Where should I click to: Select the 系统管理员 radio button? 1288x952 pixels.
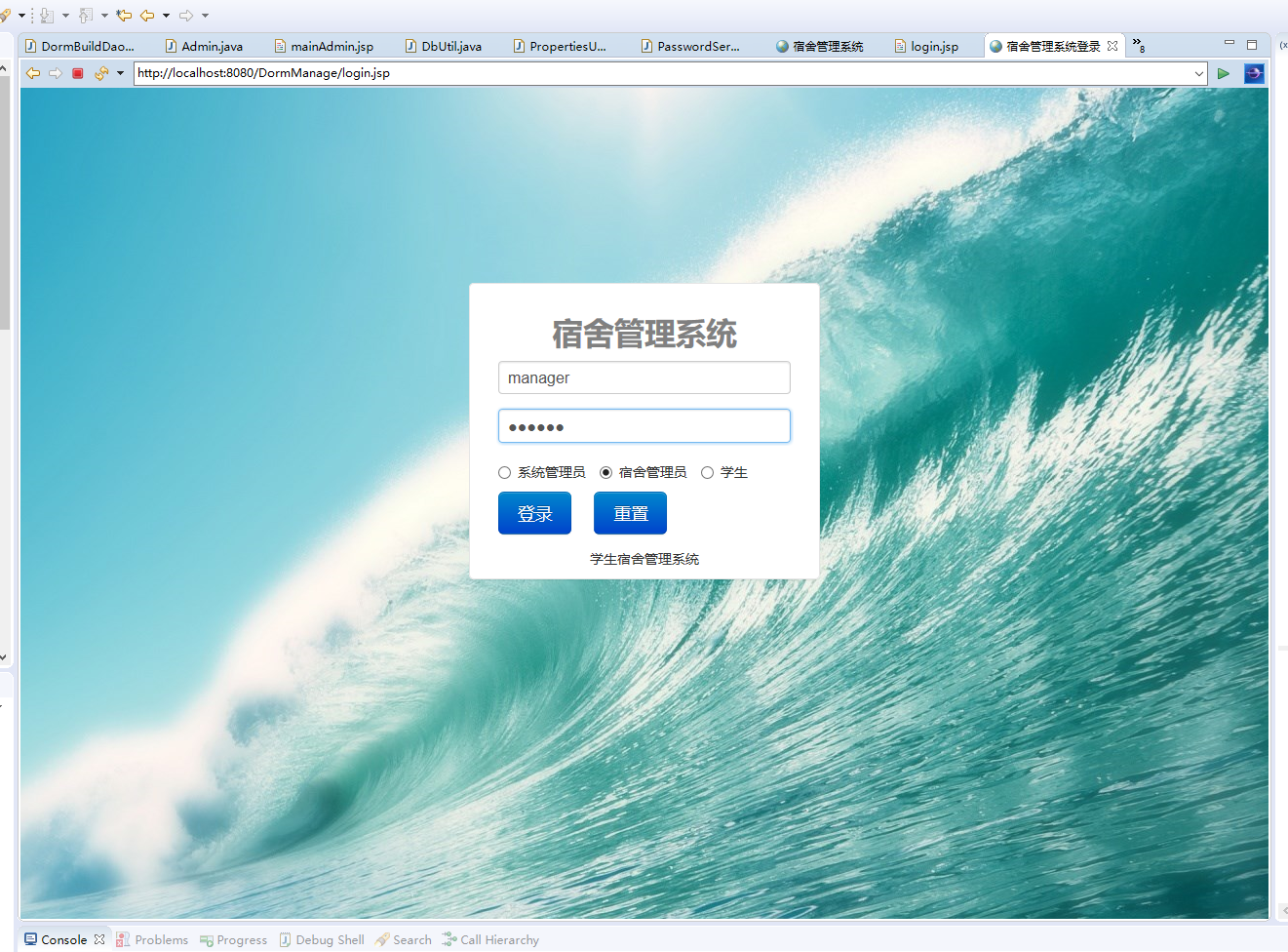pos(505,472)
